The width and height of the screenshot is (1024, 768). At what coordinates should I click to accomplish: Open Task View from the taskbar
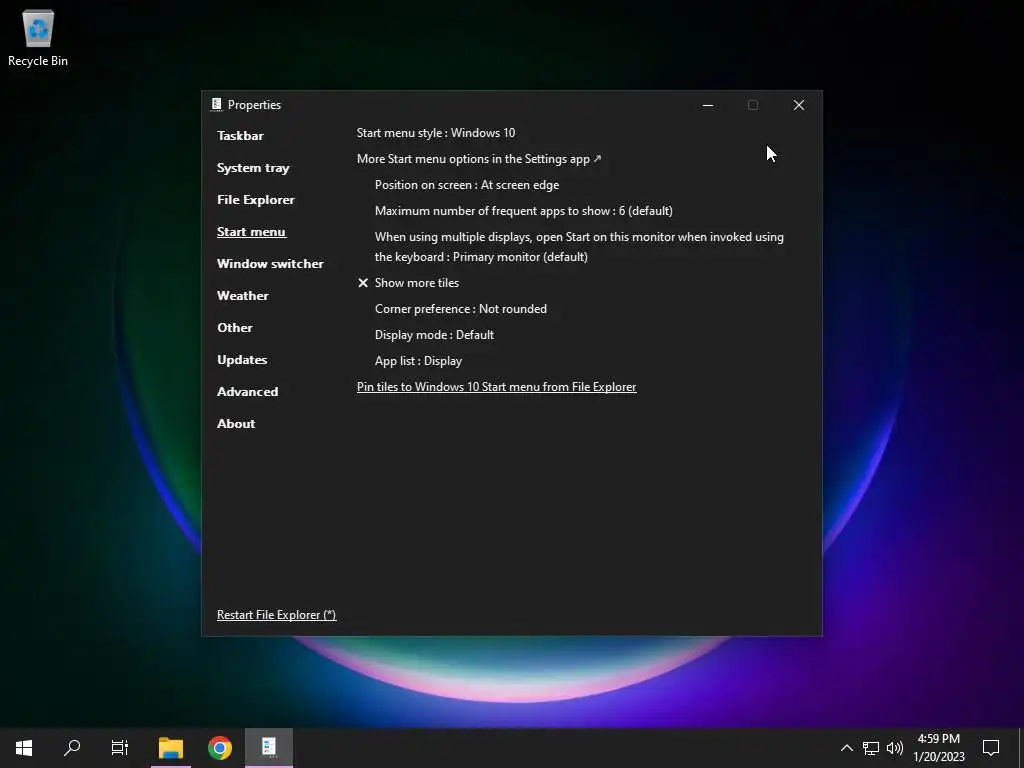(120, 748)
